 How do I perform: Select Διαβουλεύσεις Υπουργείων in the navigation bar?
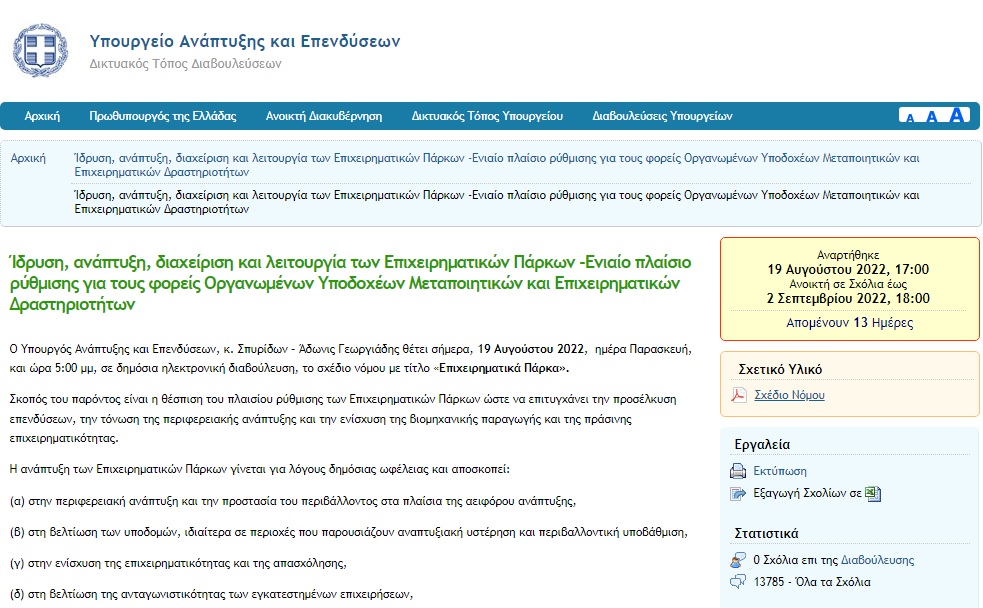click(x=662, y=116)
